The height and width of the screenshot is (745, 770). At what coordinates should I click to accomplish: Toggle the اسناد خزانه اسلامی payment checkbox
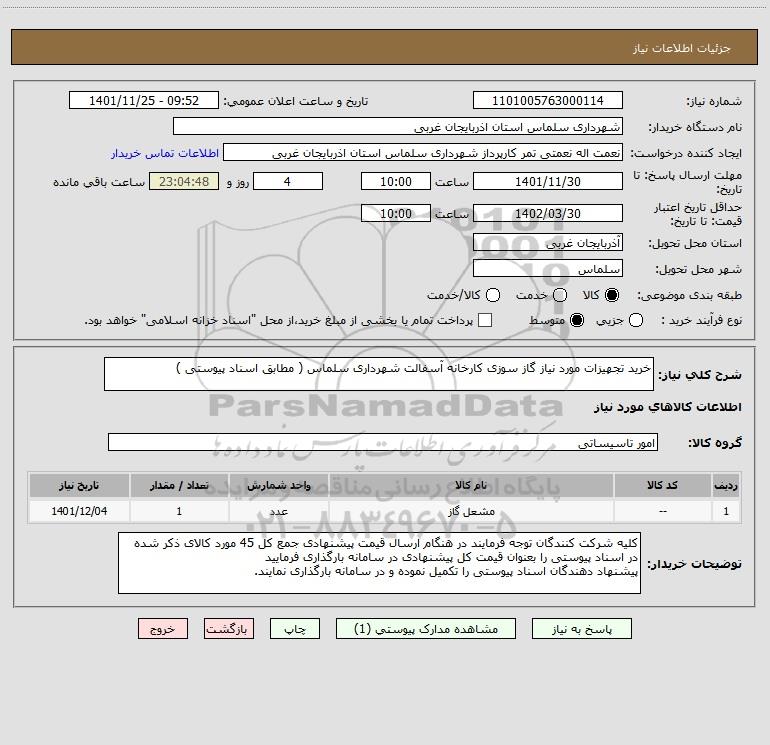coord(485,320)
